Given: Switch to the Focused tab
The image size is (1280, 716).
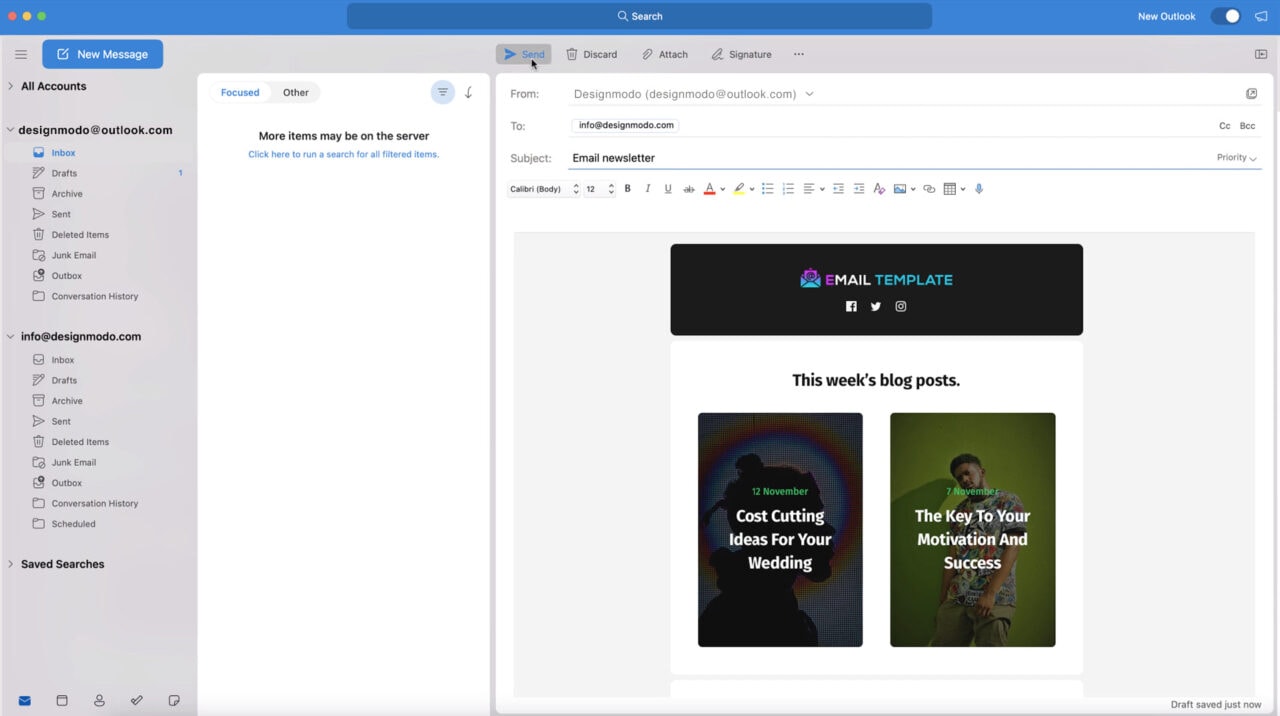Looking at the screenshot, I should point(239,91).
